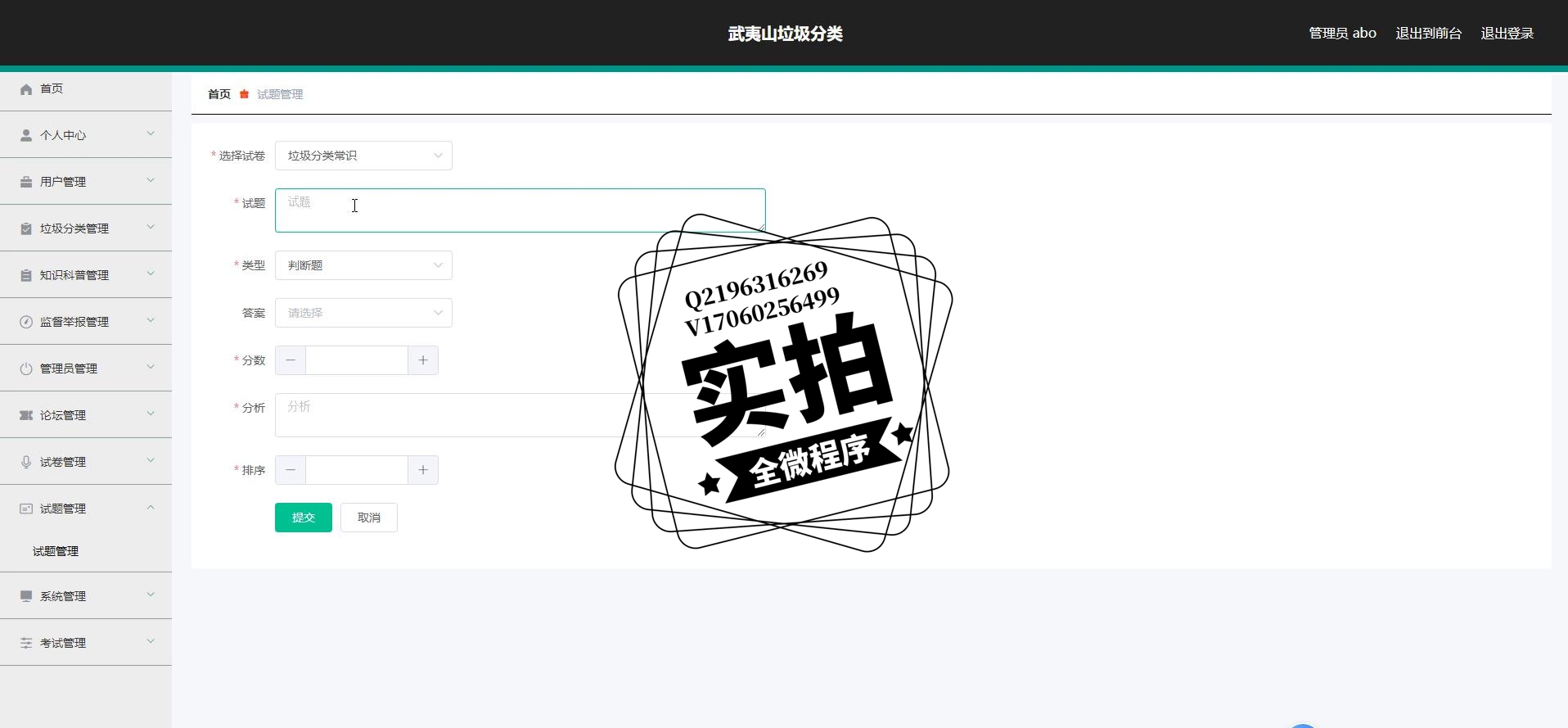
Task: Click the 退出到前台 link in header
Action: click(1429, 34)
